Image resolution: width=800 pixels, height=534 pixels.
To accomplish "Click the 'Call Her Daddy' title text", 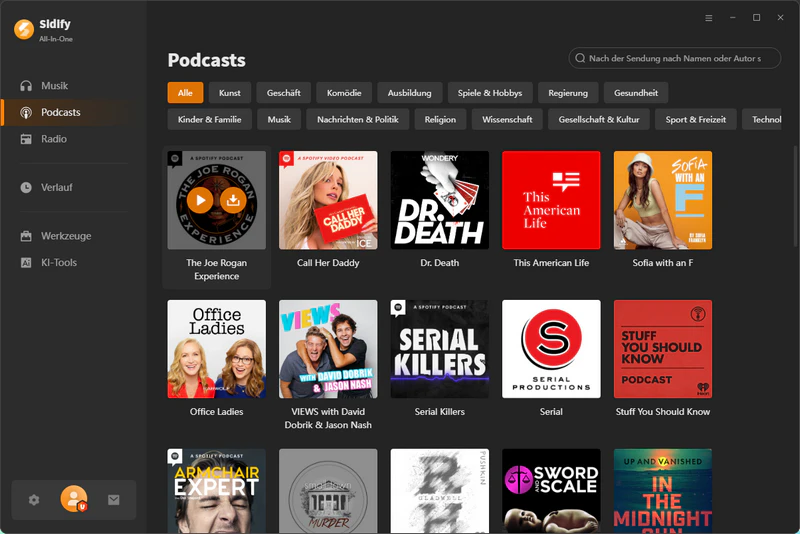I will click(328, 263).
